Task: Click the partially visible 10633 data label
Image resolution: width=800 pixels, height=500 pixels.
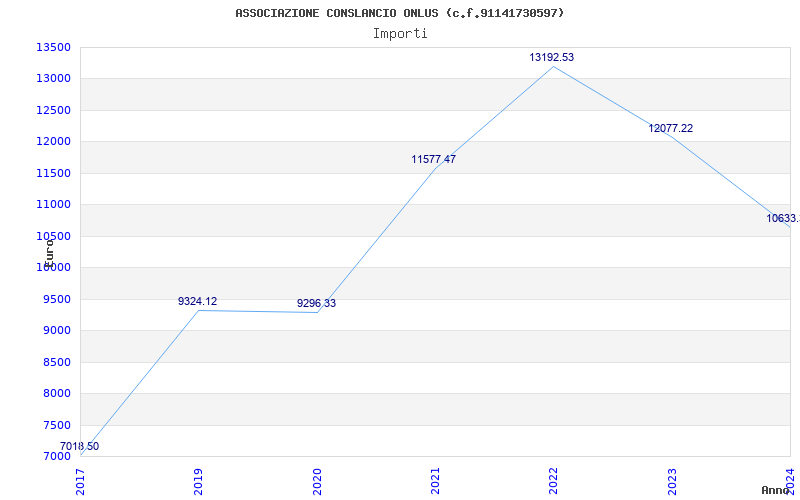Action: (x=783, y=218)
